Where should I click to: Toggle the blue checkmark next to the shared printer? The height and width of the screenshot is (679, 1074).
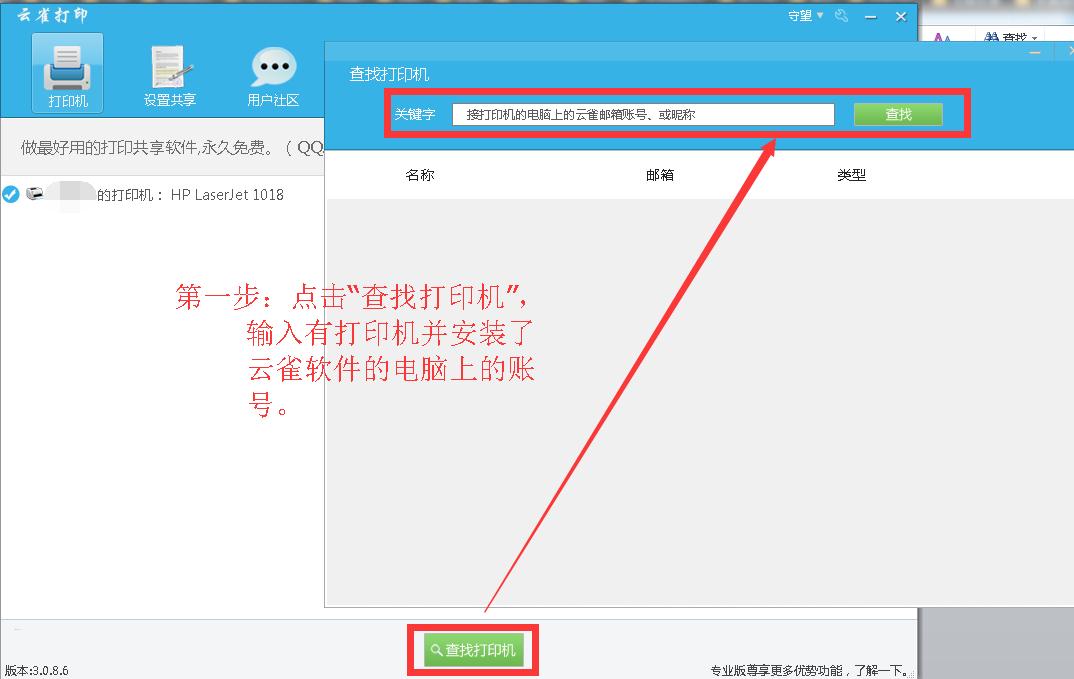pos(11,194)
